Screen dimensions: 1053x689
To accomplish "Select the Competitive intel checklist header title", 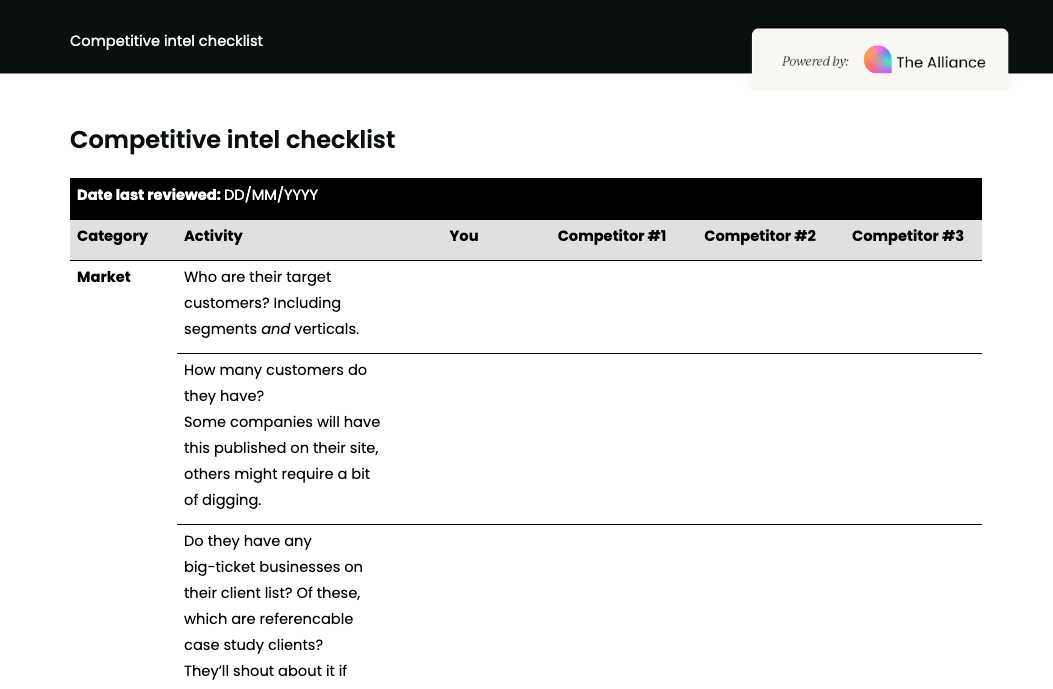I will (166, 41).
